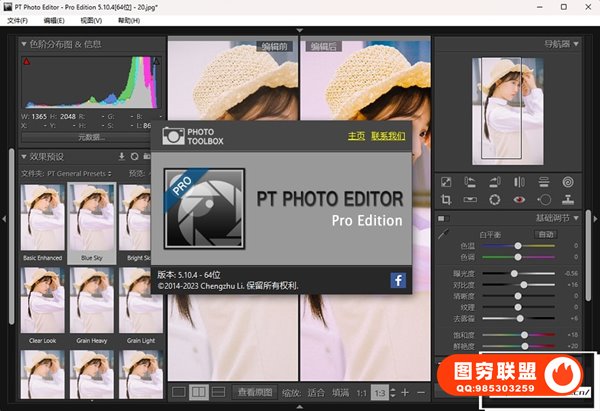Open the Facebook icon in About dialog

397,281
